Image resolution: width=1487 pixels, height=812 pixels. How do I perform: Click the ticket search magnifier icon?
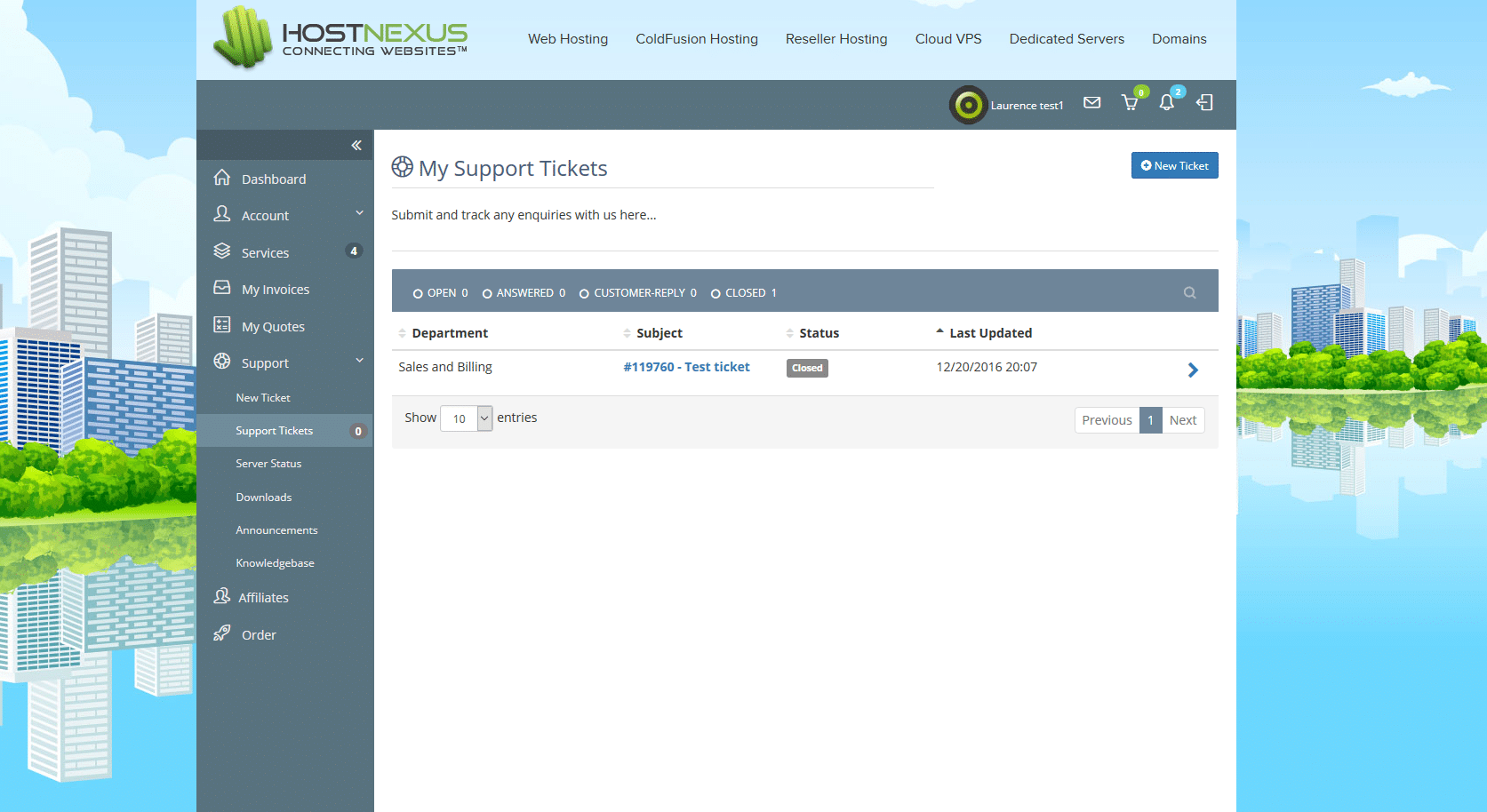tap(1189, 293)
